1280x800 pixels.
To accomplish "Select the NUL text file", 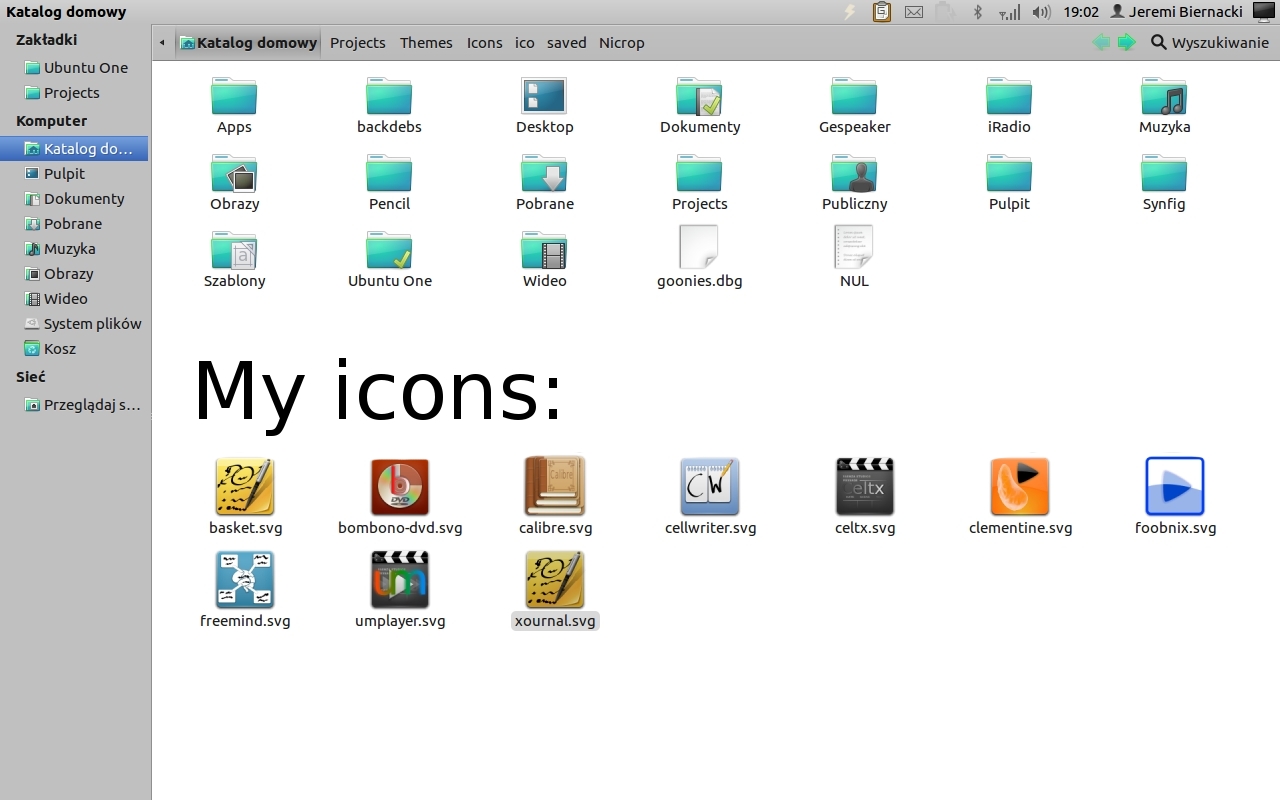I will [x=854, y=247].
